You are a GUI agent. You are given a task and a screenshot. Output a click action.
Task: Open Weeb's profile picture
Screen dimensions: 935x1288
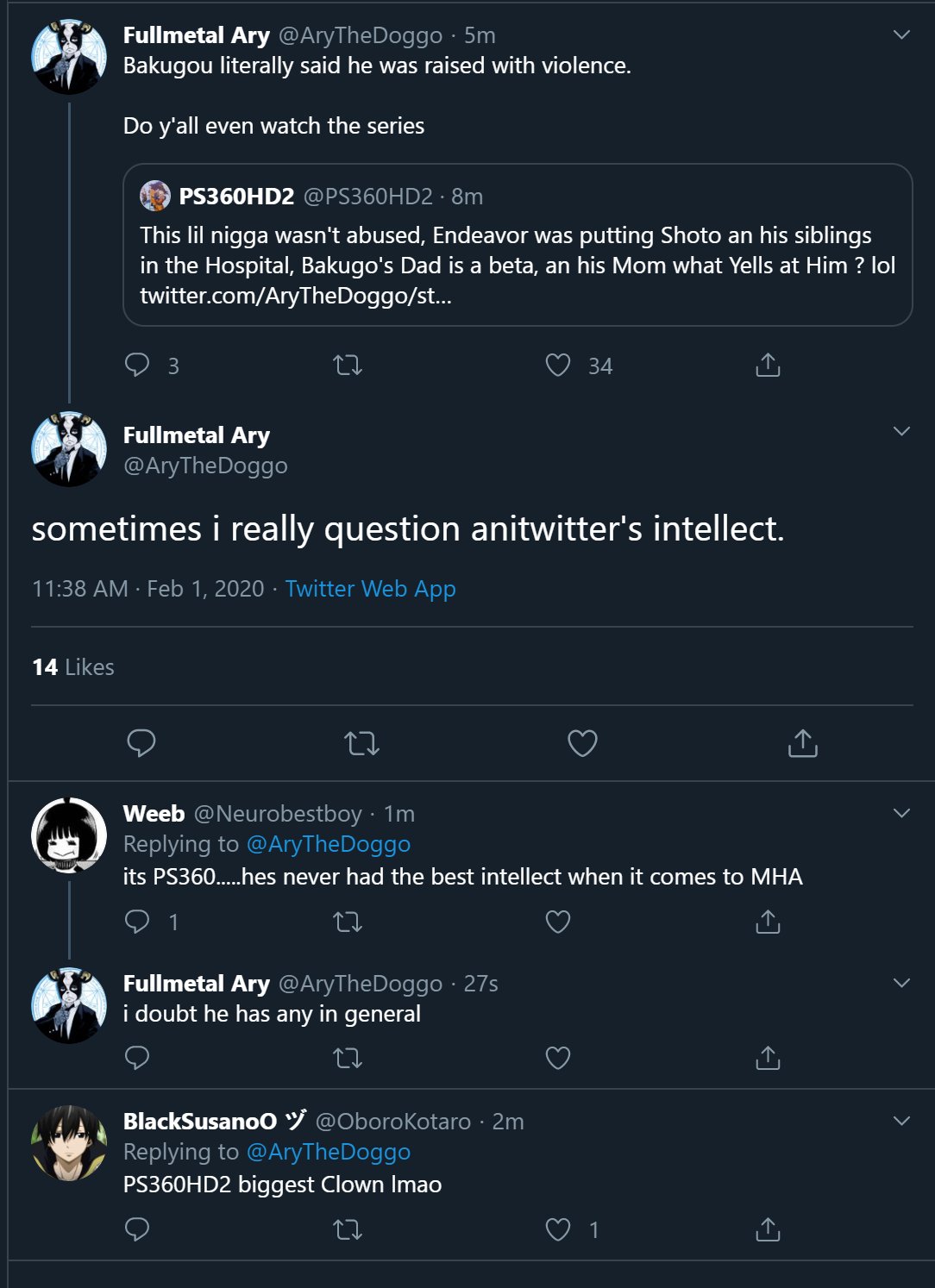(x=69, y=835)
